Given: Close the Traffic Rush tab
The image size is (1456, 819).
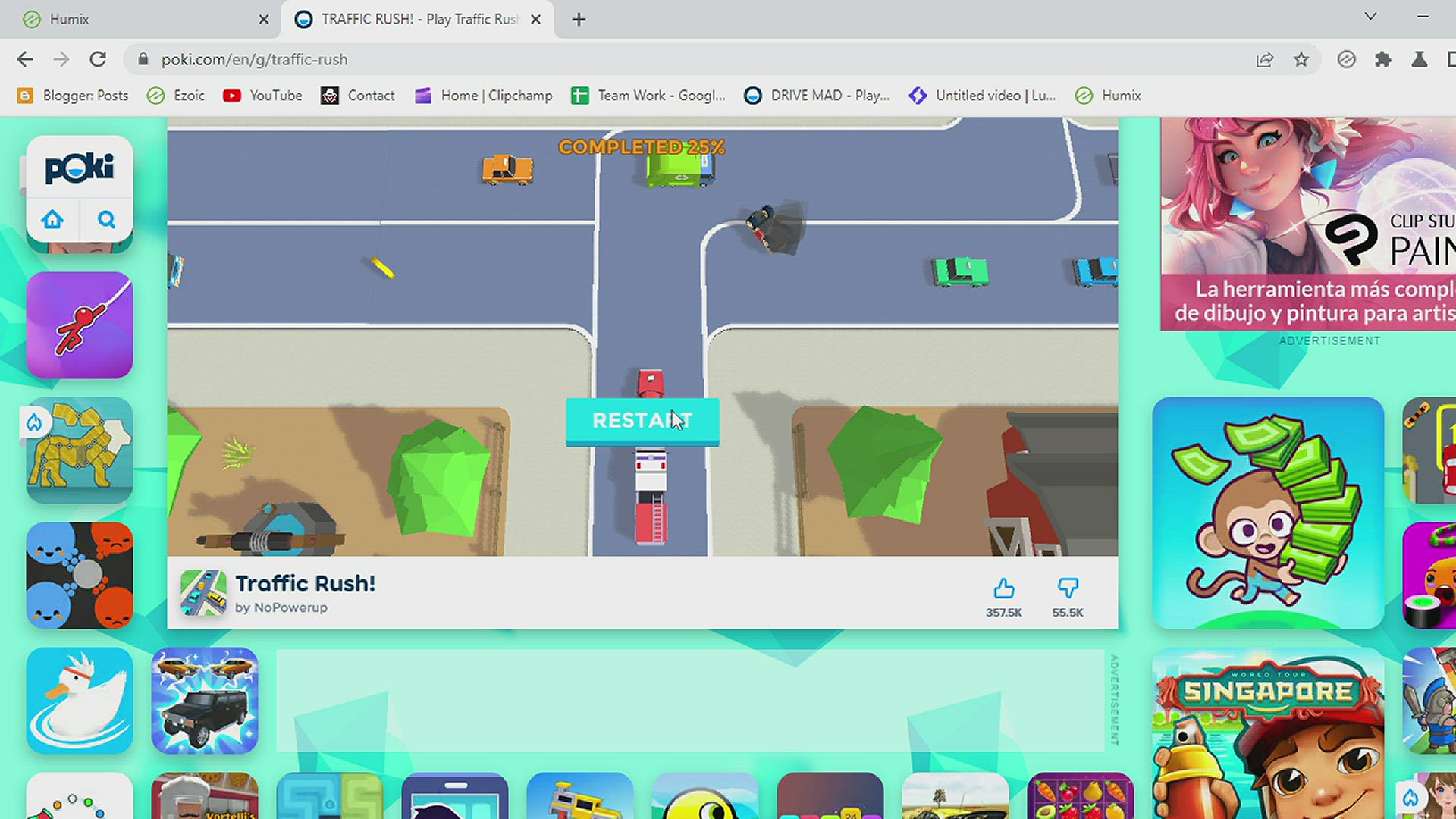Looking at the screenshot, I should coord(535,20).
